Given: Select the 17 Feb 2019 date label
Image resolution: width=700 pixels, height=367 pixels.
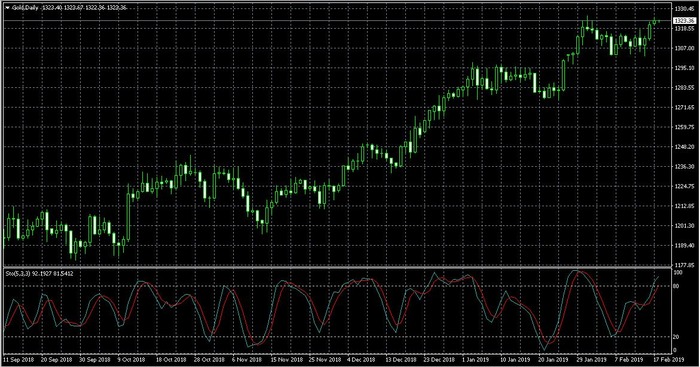Looking at the screenshot, I should pyautogui.click(x=668, y=359).
